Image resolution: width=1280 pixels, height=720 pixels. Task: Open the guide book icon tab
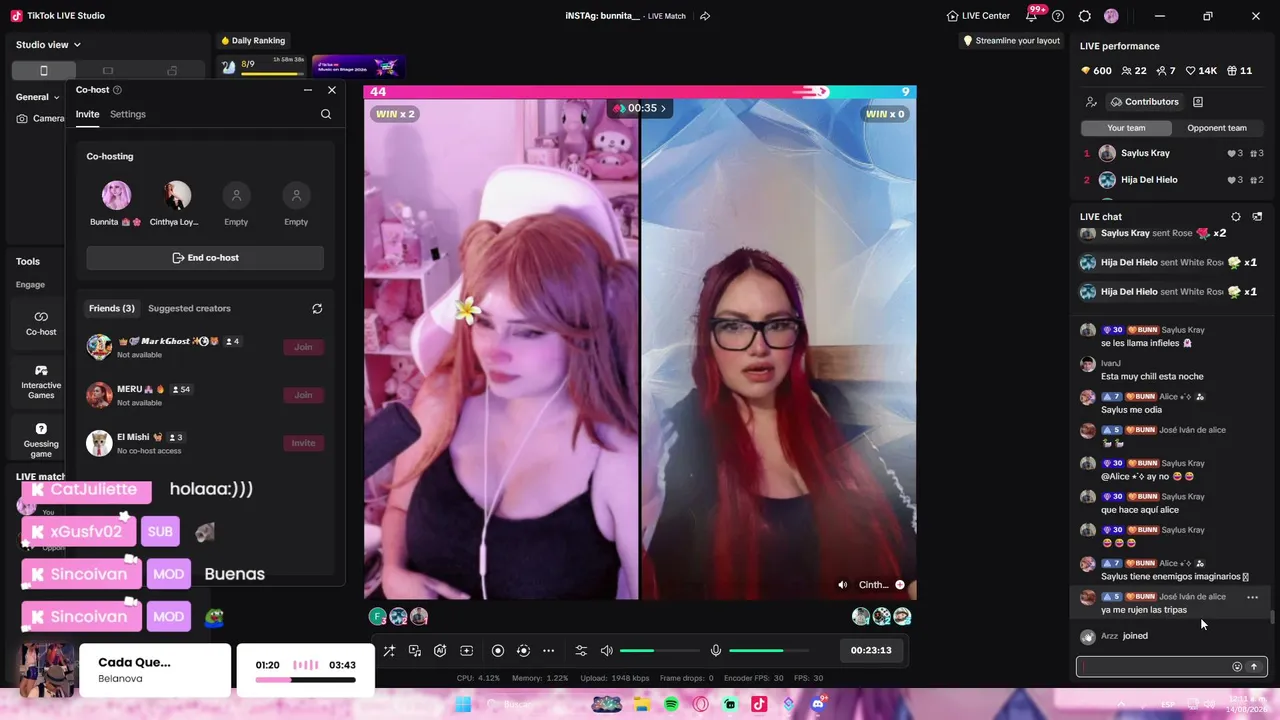point(1198,102)
